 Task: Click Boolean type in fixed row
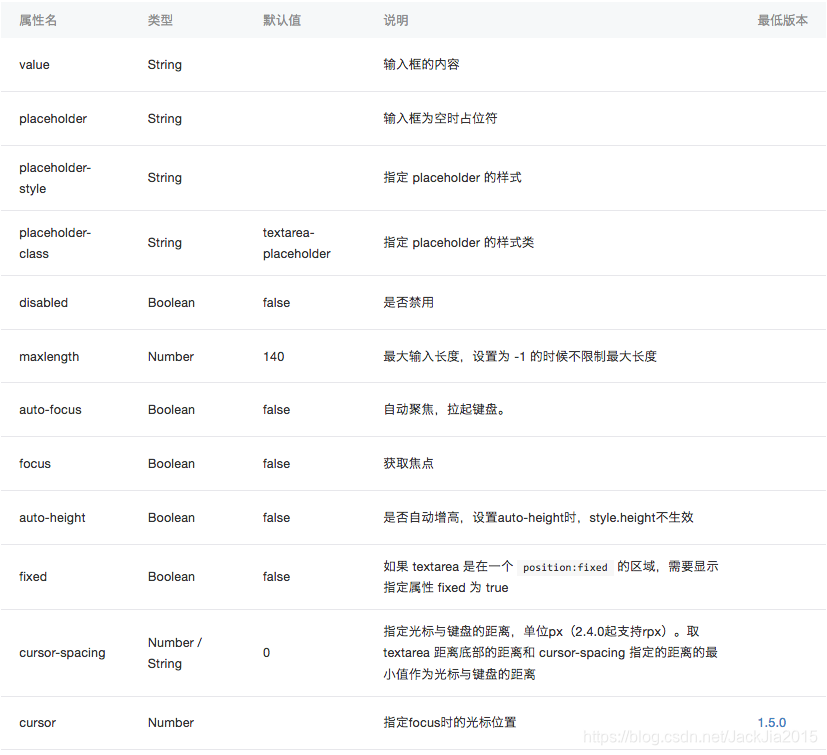click(x=171, y=577)
